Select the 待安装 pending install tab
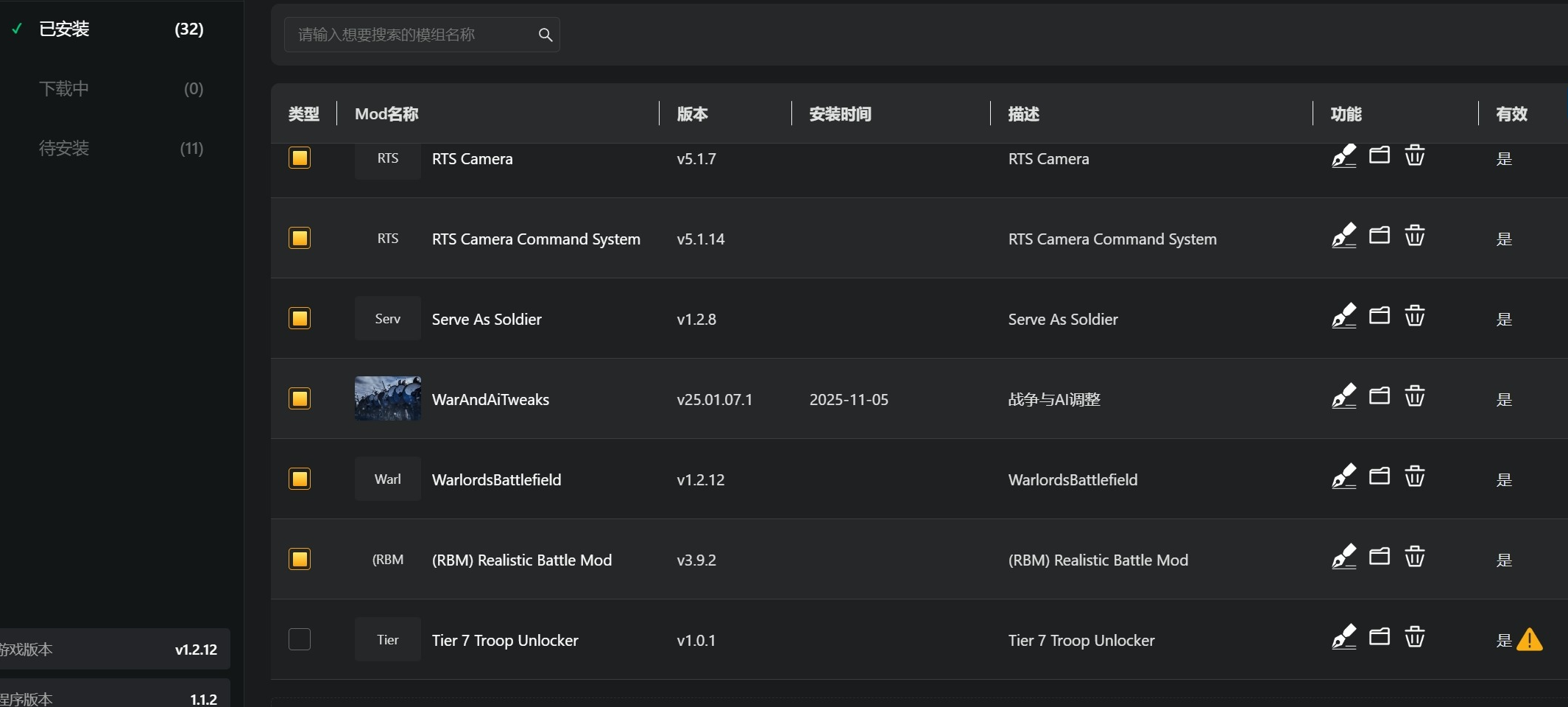Viewport: 1568px width, 707px height. pos(64,148)
